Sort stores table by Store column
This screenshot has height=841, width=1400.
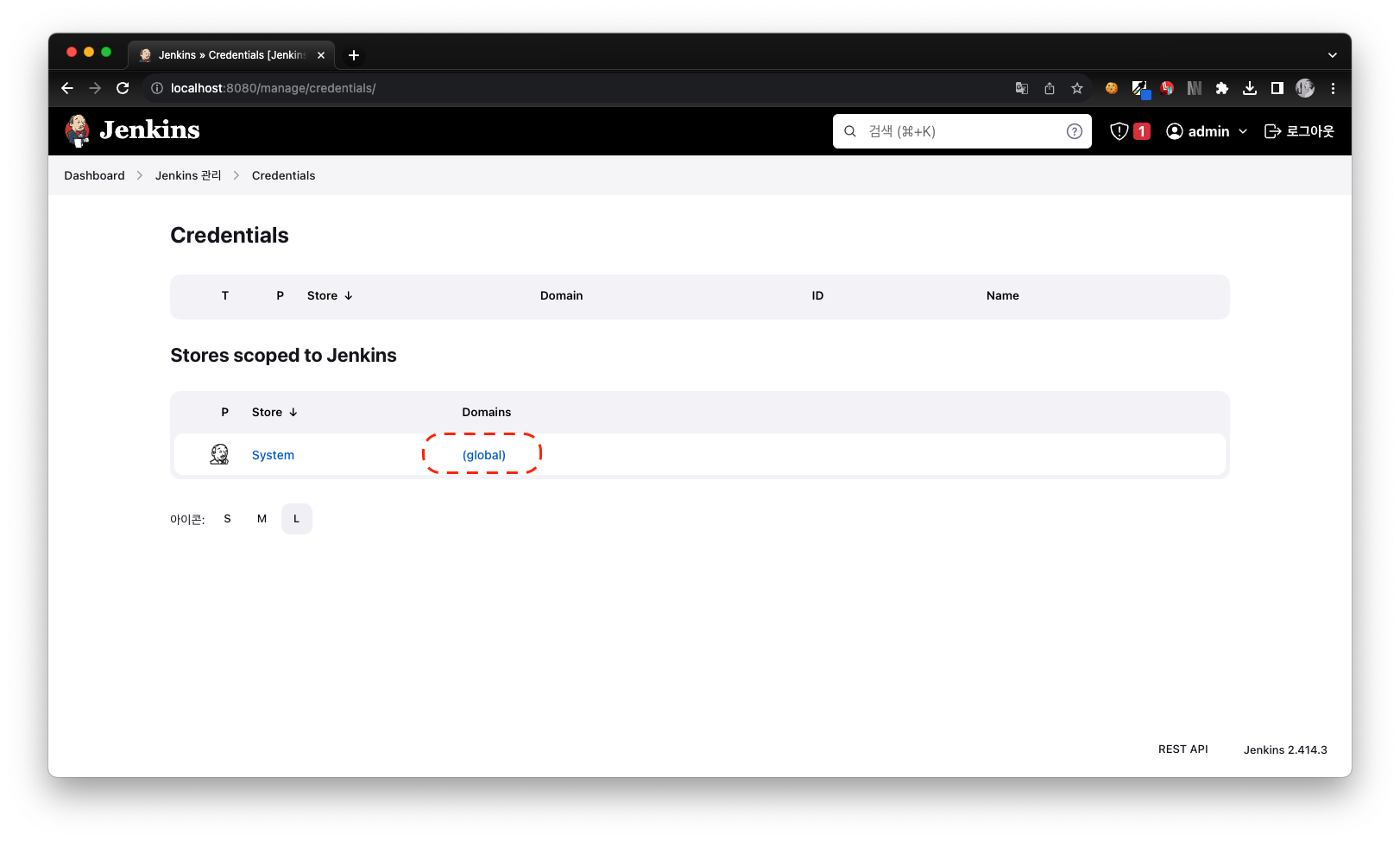274,412
